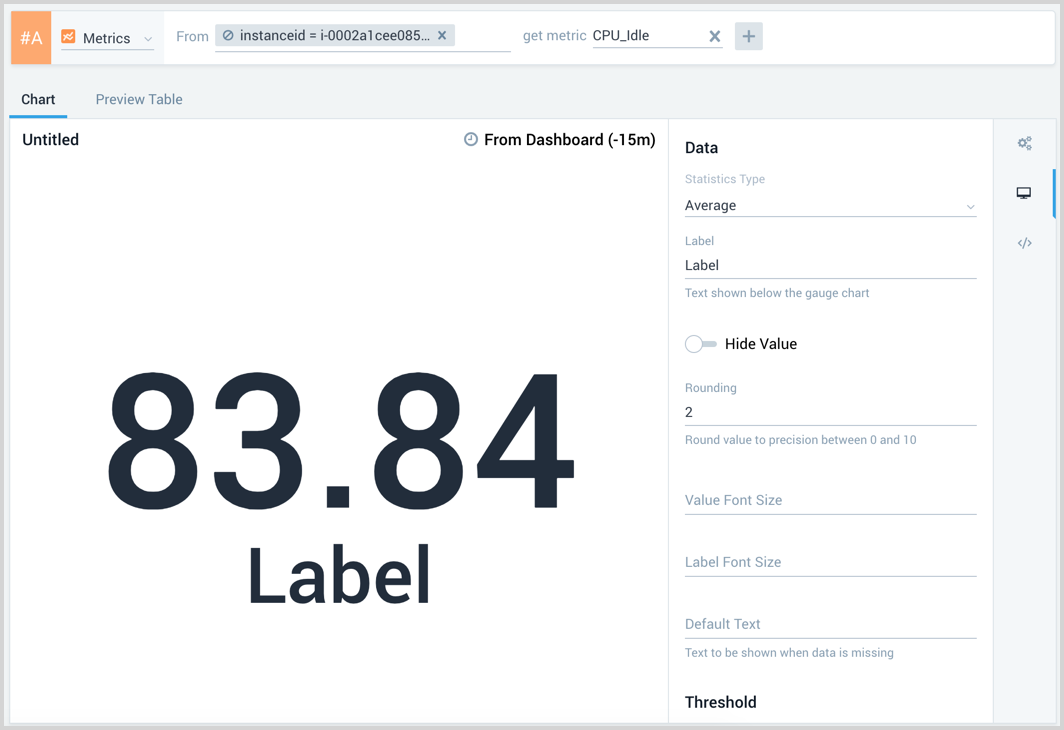Click the Metrics chart icon

point(66,37)
